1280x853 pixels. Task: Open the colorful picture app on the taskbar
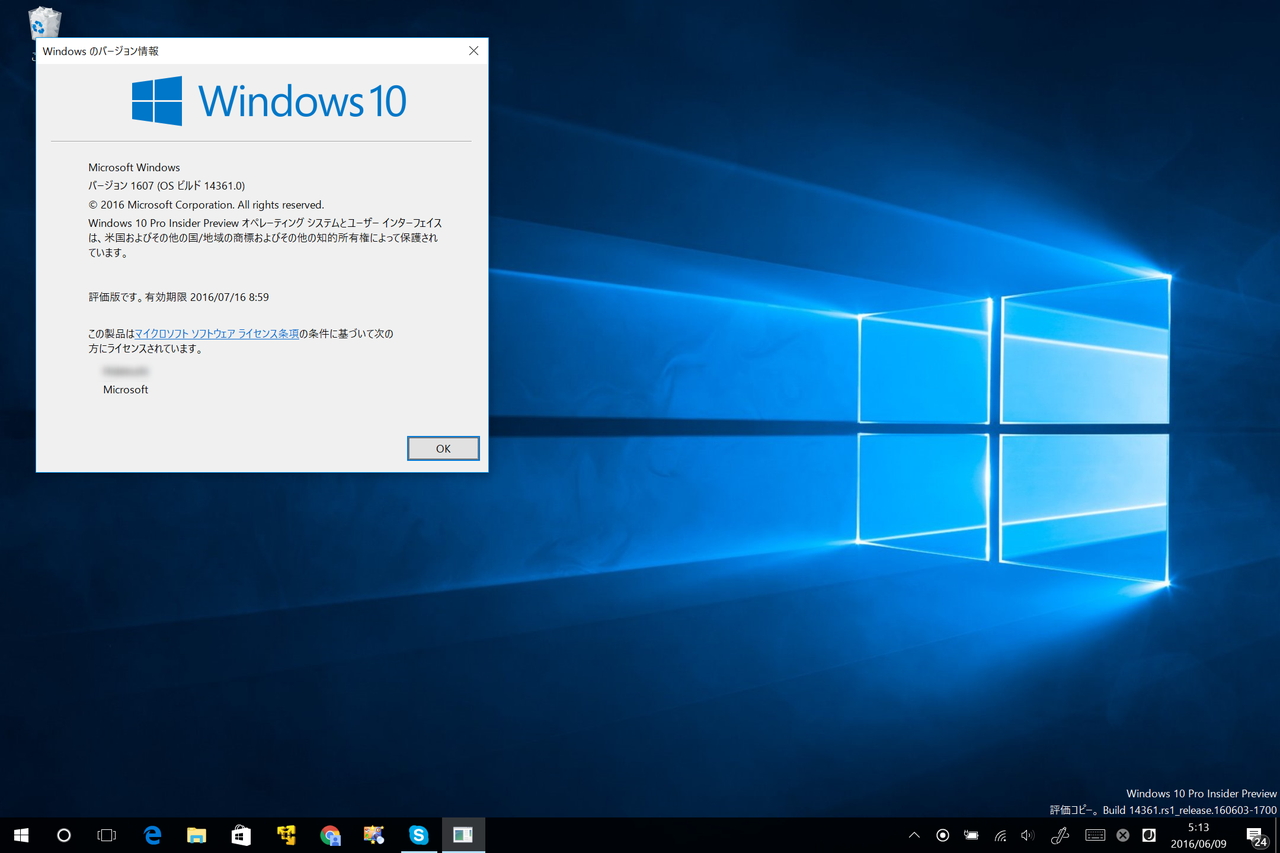click(374, 835)
